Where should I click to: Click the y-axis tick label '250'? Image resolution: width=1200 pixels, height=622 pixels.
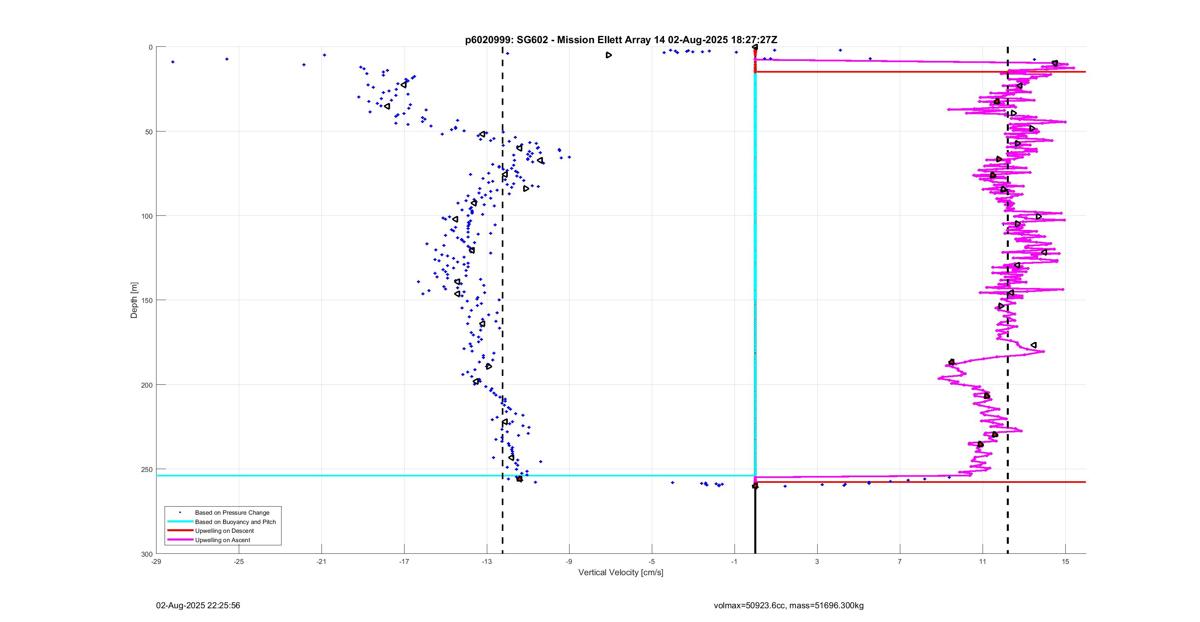(146, 469)
